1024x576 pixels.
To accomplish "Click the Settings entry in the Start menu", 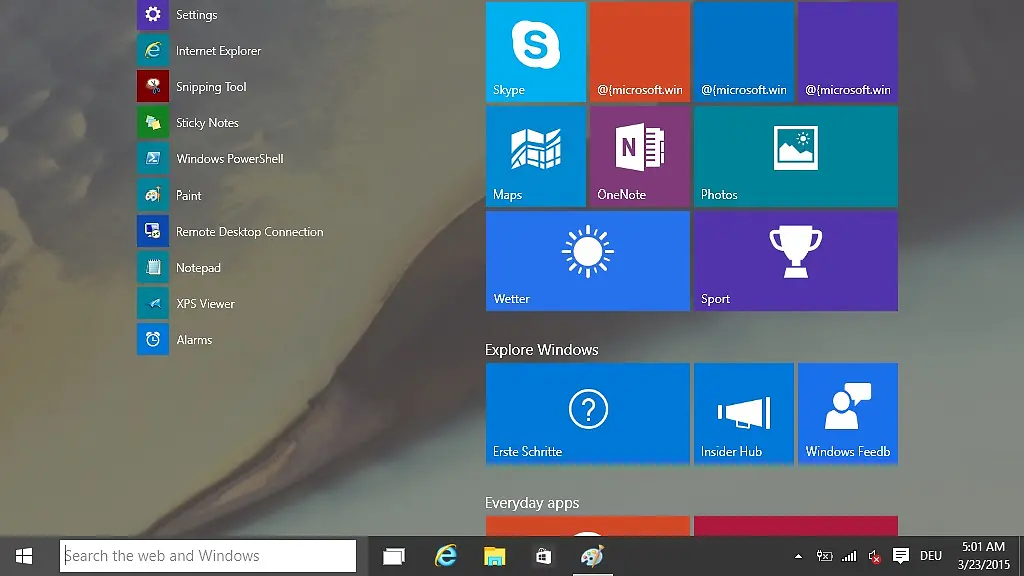I will (196, 15).
